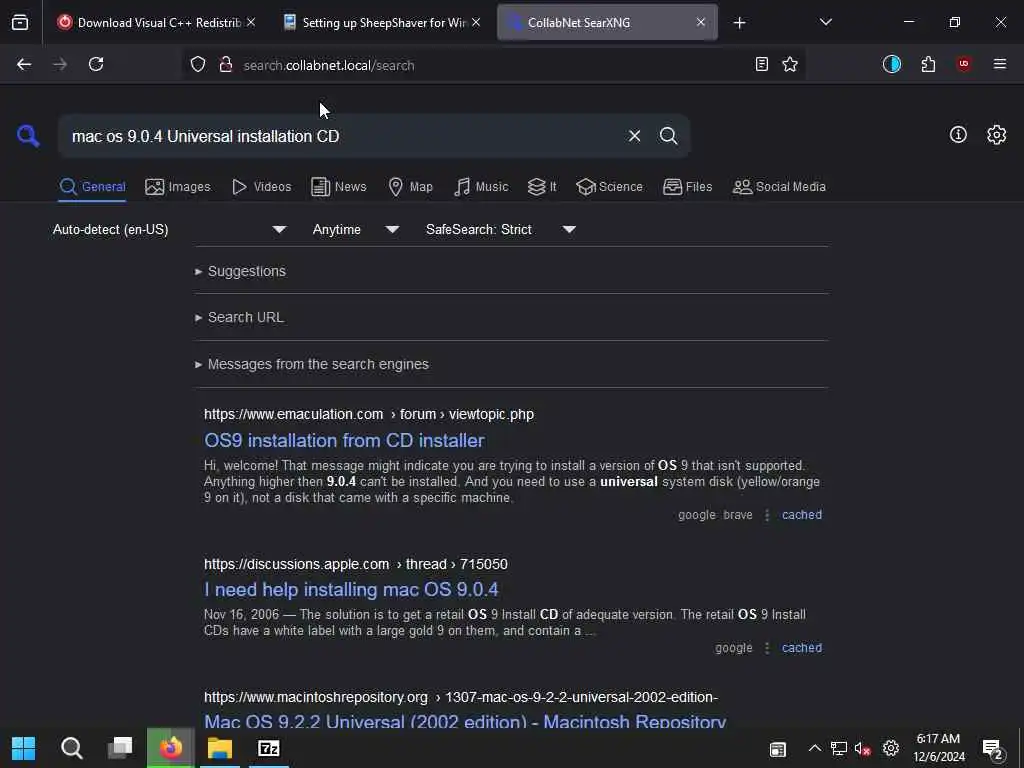Open Firefox application hamburger menu
The image size is (1024, 768).
(999, 64)
